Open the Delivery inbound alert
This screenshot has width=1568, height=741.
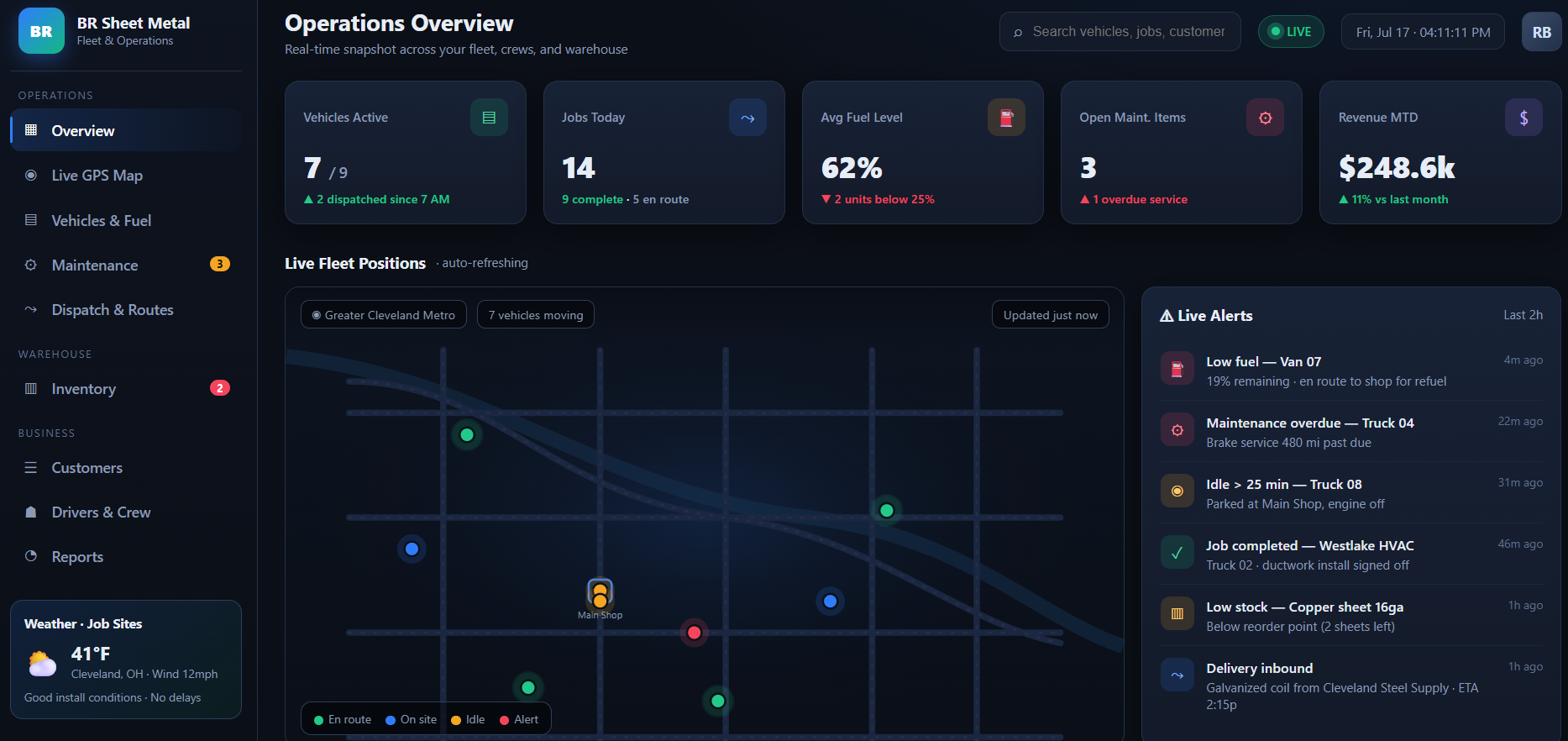[1351, 686]
